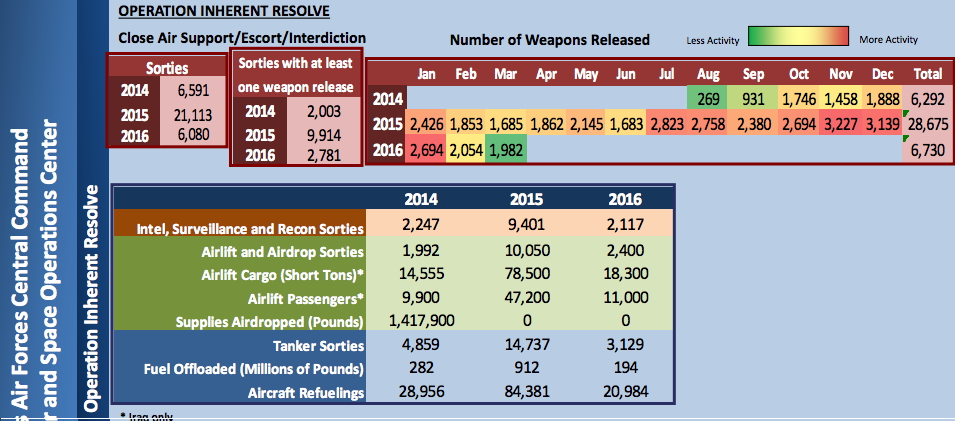The height and width of the screenshot is (421, 955).
Task: Select the 9,914 weapon release sorties value
Action: pyautogui.click(x=323, y=133)
